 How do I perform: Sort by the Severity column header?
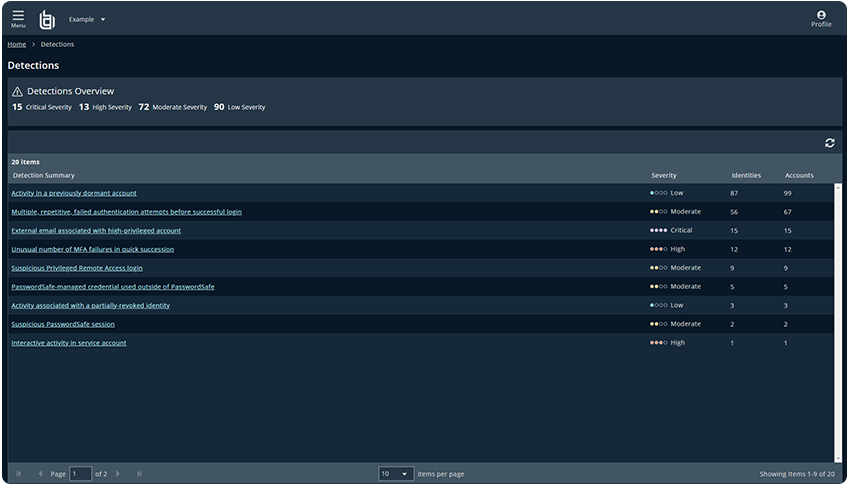(x=664, y=175)
